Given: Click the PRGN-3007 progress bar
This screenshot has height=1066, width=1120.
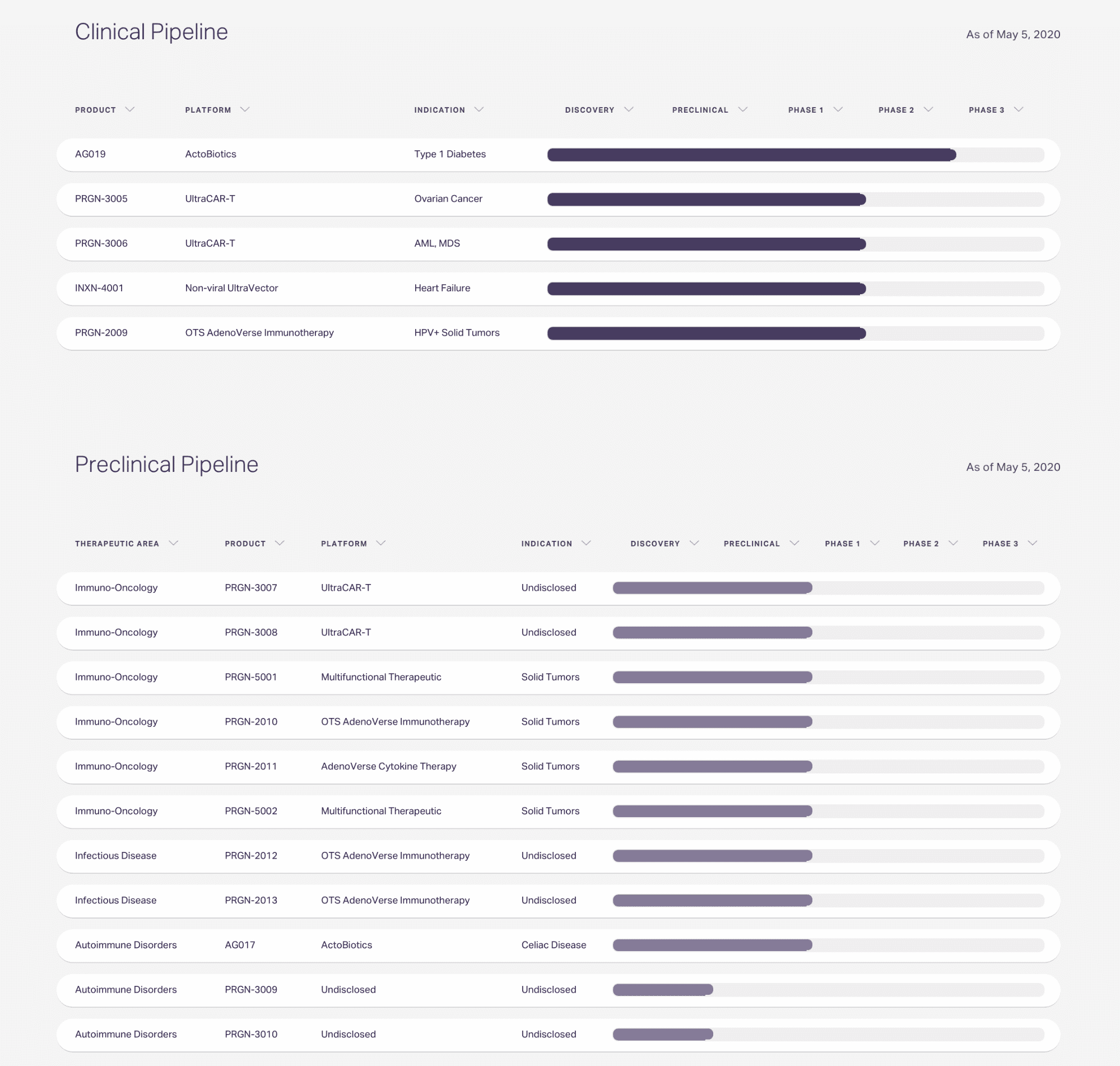Looking at the screenshot, I should tap(828, 588).
